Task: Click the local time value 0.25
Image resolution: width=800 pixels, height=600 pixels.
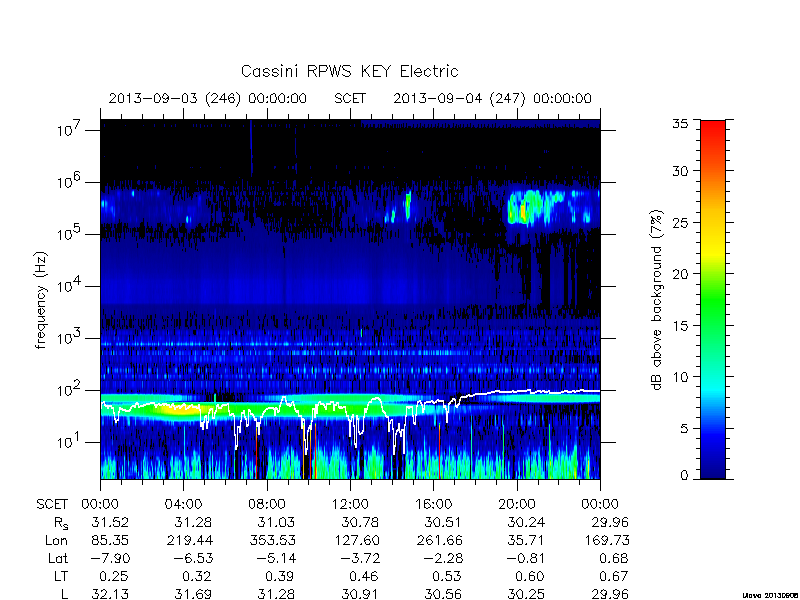Action: (x=114, y=577)
